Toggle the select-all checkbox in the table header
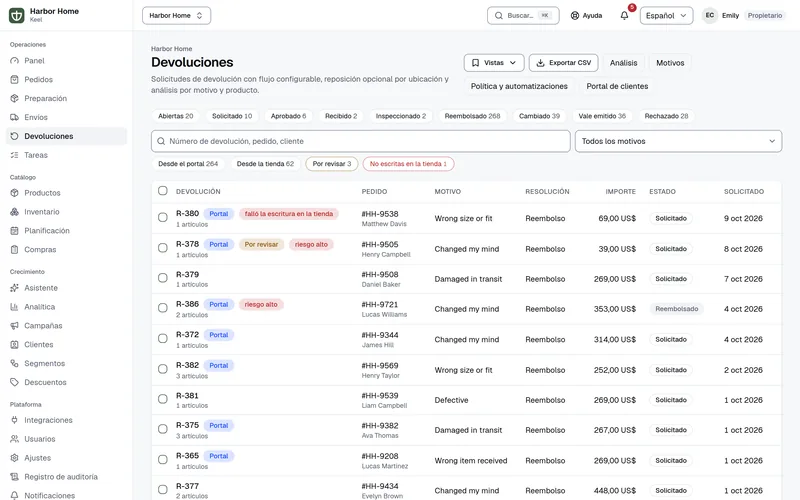This screenshot has width=800, height=500. pyautogui.click(x=163, y=191)
